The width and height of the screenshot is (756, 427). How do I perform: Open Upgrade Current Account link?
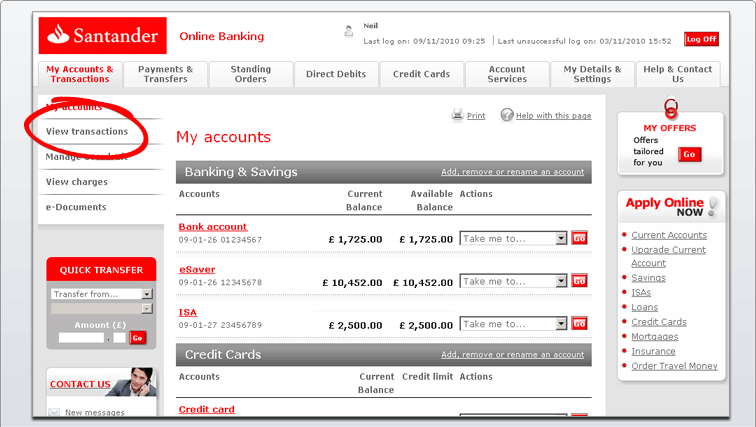coord(668,256)
